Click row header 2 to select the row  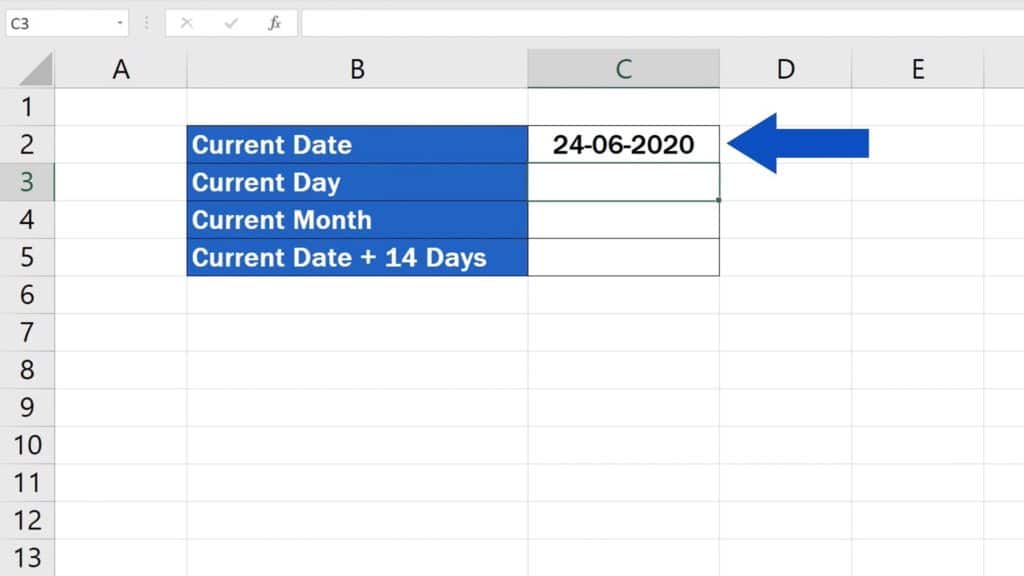(29, 144)
